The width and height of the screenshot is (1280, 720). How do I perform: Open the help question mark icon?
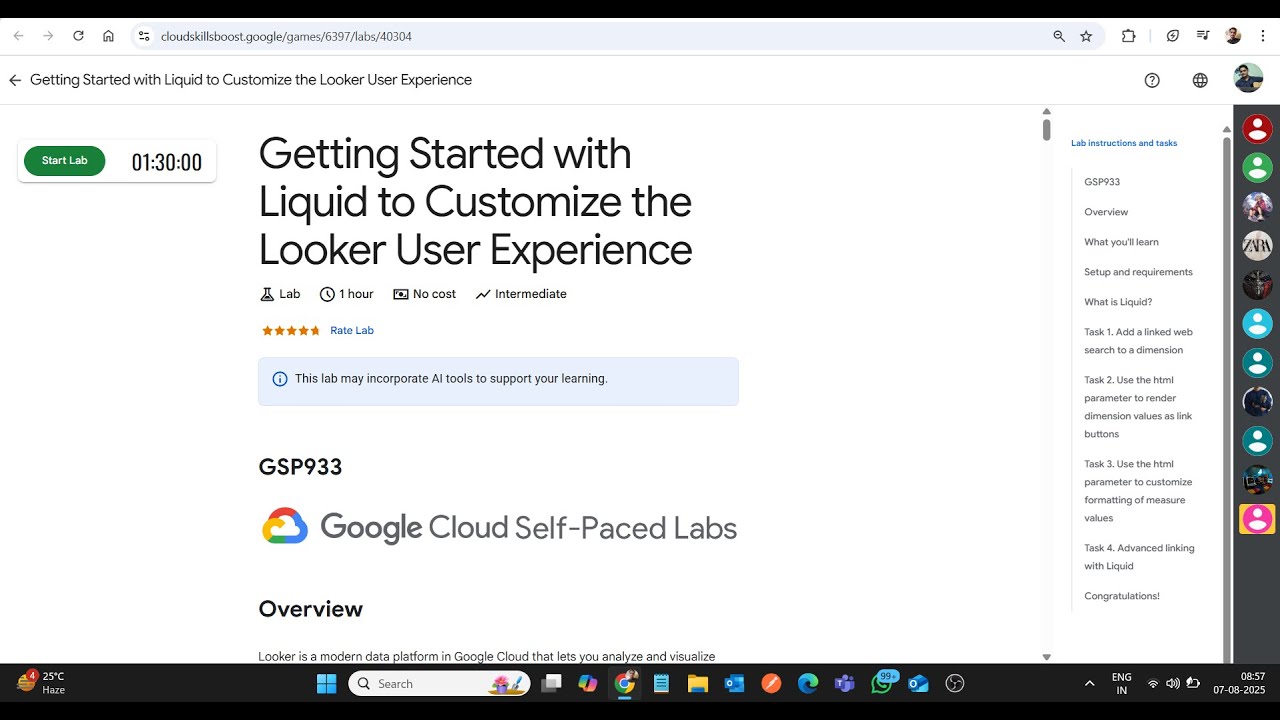(x=1152, y=80)
